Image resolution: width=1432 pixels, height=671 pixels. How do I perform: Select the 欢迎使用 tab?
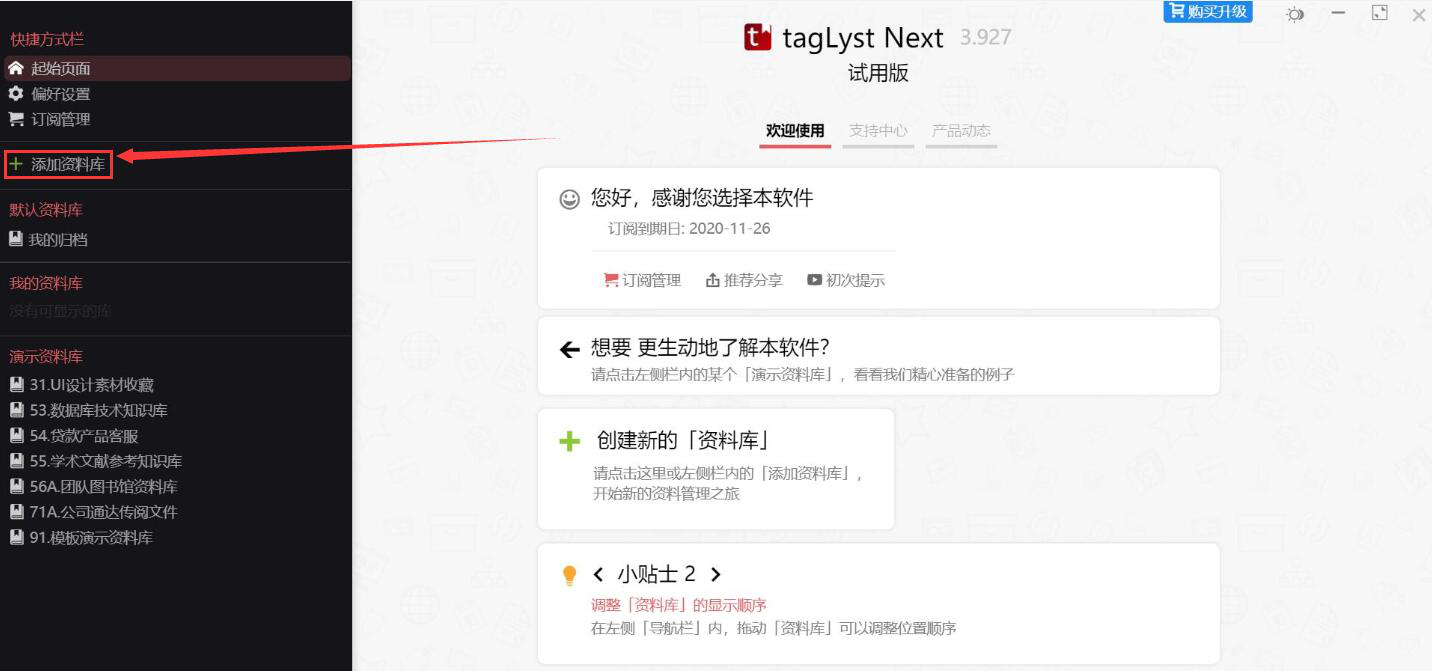pos(795,131)
